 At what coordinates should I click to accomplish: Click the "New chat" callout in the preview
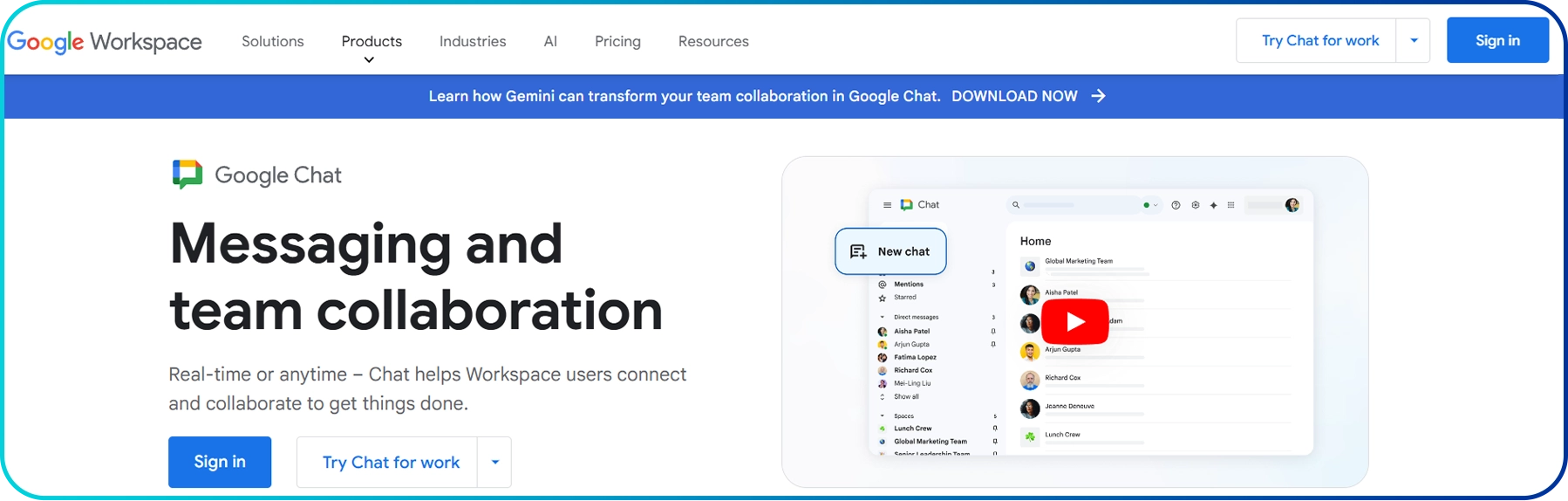click(890, 251)
